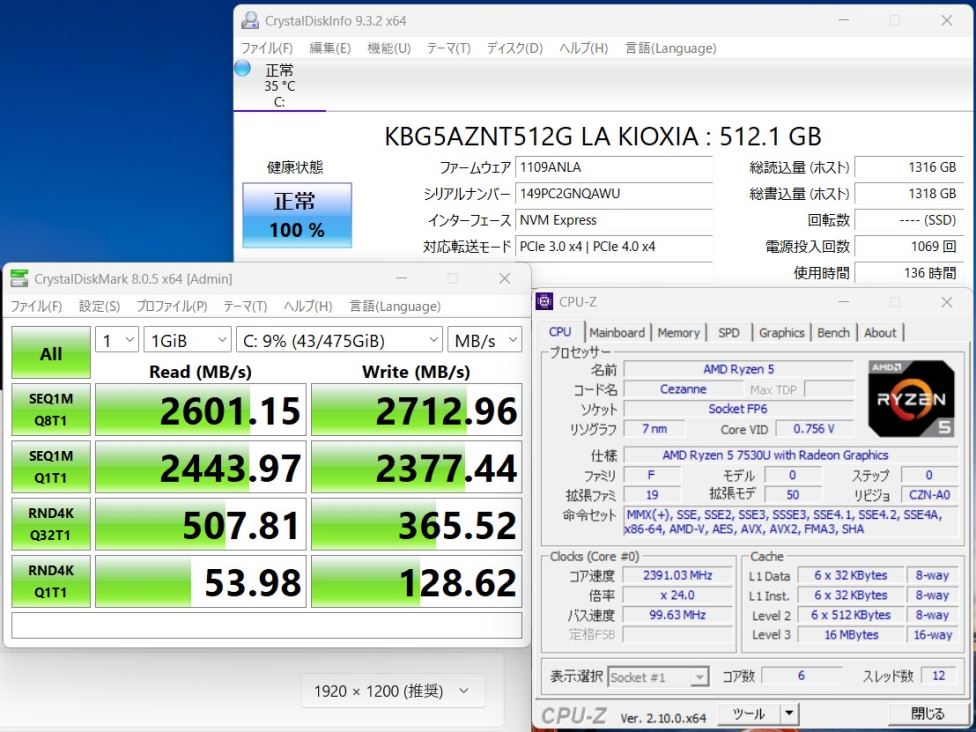The height and width of the screenshot is (732, 976).
Task: Run the RND4K Q32T1 benchmark
Action: (51, 524)
